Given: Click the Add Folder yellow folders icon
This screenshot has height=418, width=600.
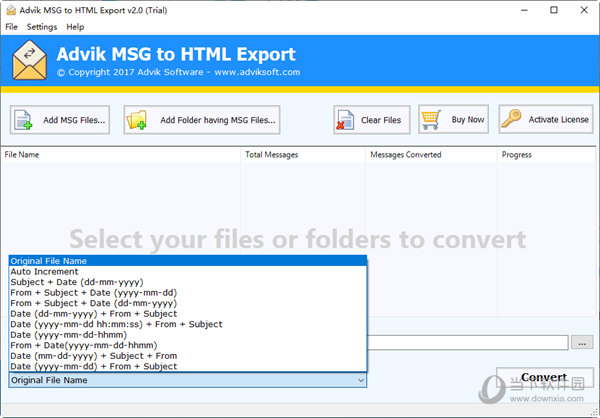Looking at the screenshot, I should [x=137, y=120].
